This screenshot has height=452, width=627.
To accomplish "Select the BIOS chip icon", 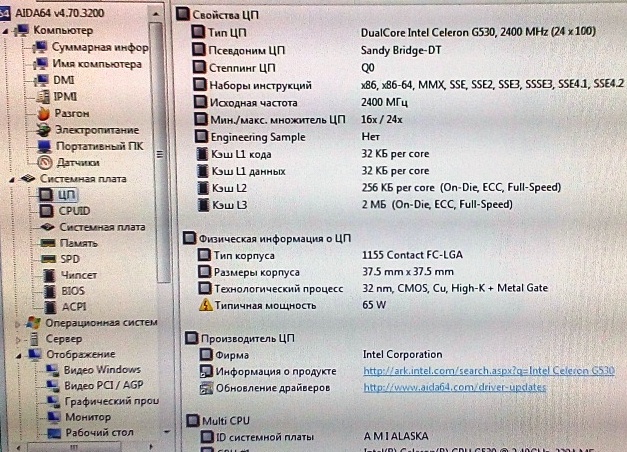I will pos(50,291).
